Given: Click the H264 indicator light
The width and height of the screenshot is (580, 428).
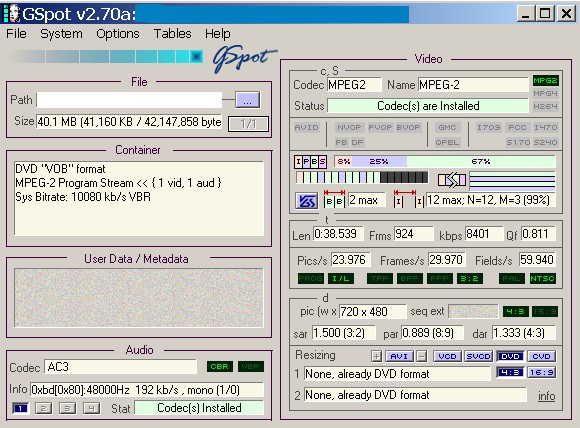Looking at the screenshot, I should coord(545,107).
